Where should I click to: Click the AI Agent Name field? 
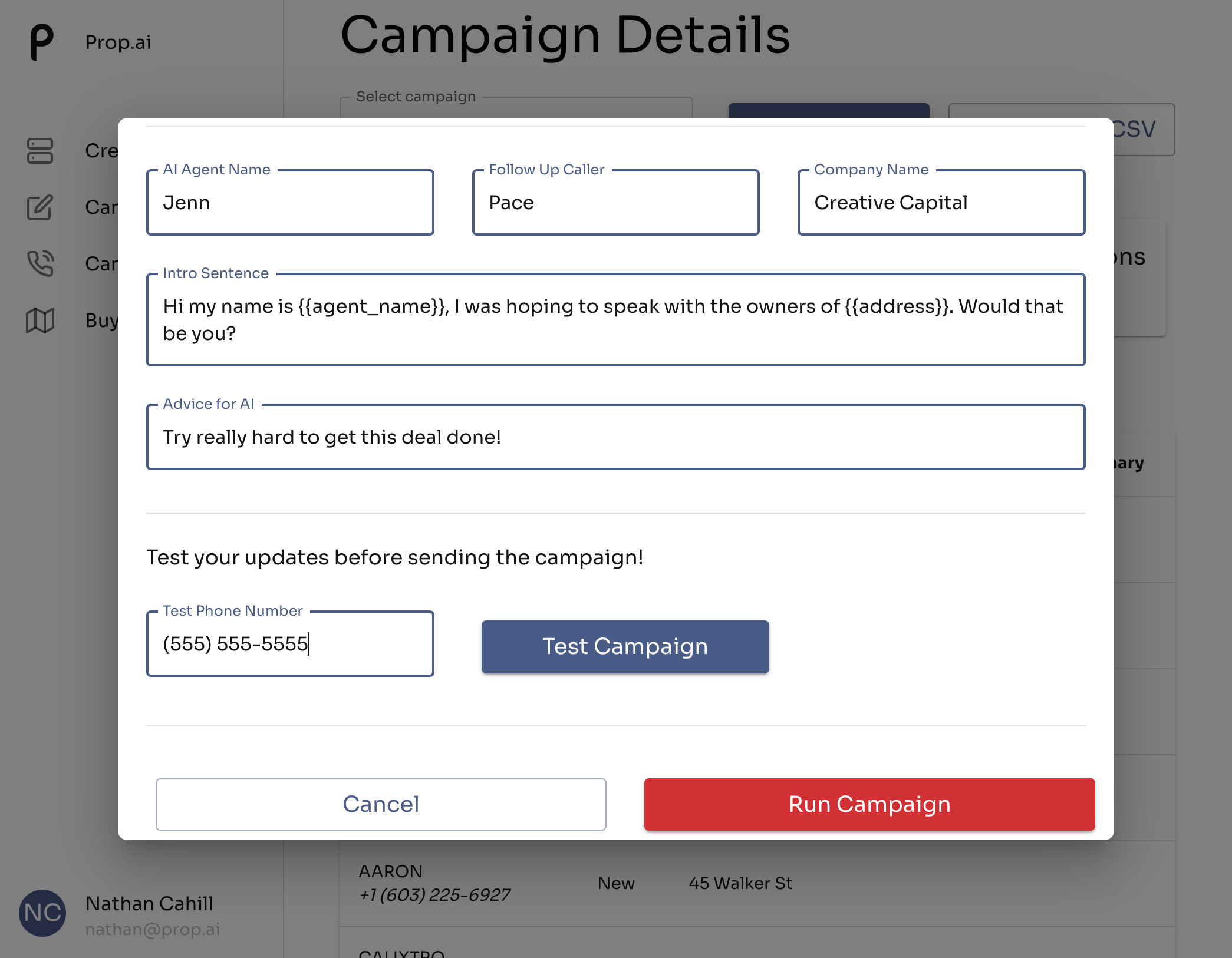pyautogui.click(x=290, y=203)
